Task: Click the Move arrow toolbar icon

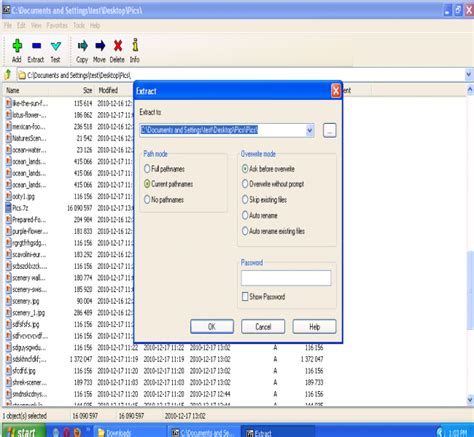Action: pyautogui.click(x=100, y=46)
